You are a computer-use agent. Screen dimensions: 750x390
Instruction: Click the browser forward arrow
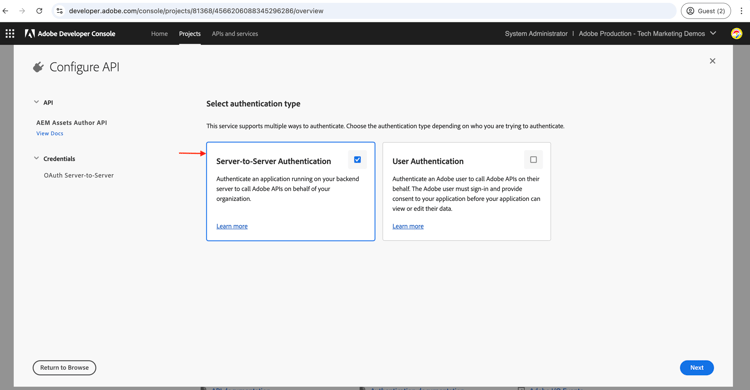point(22,11)
